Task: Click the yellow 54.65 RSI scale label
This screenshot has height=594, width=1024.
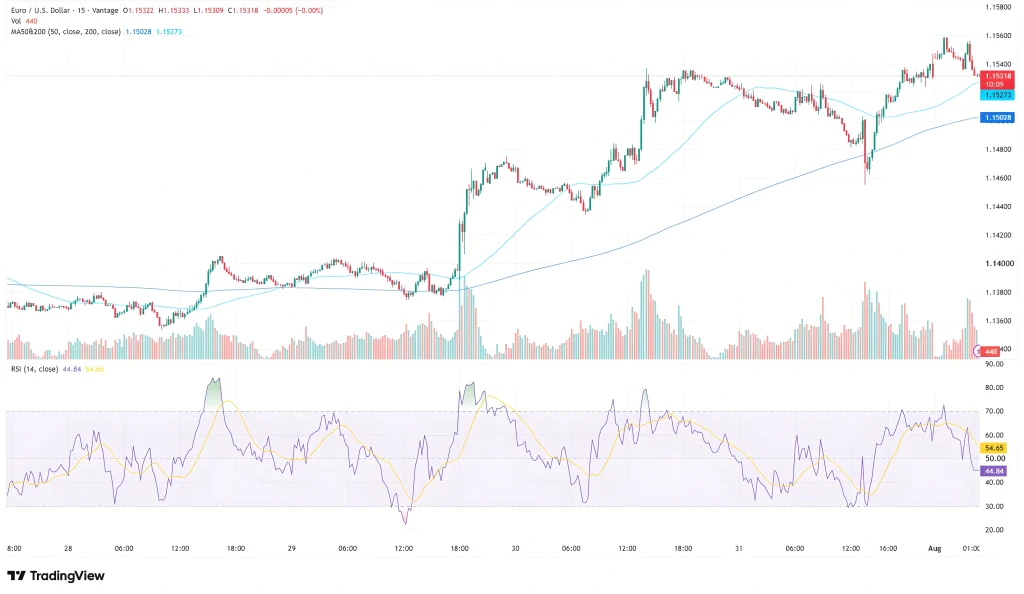Action: click(x=994, y=448)
